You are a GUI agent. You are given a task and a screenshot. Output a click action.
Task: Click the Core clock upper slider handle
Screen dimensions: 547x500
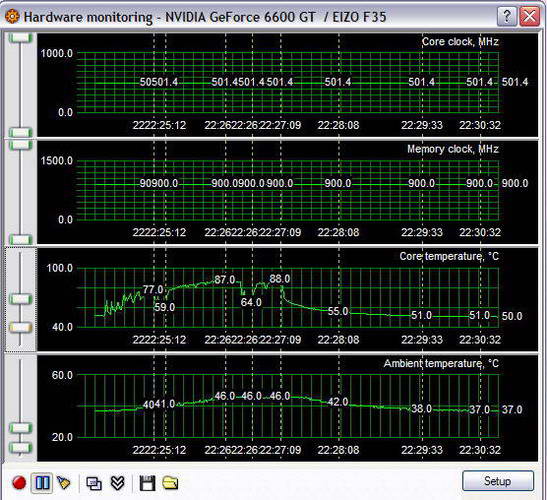click(21, 38)
